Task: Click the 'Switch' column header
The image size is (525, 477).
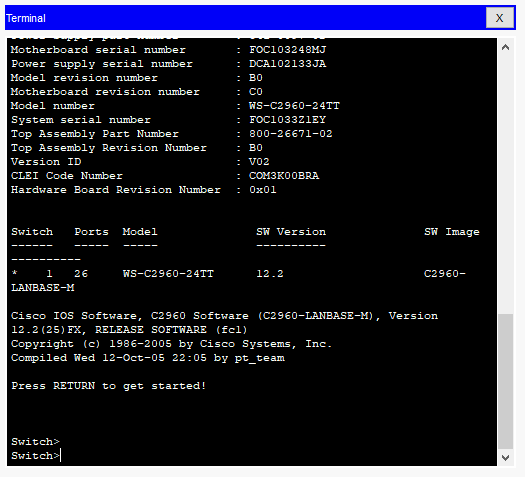Action: [32, 232]
